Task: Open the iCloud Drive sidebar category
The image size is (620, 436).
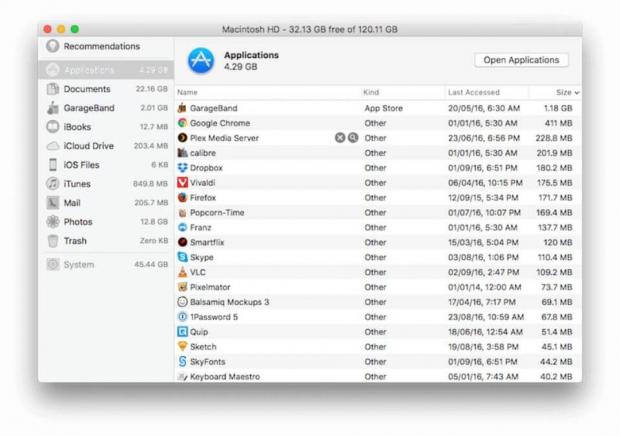Action: [x=88, y=146]
